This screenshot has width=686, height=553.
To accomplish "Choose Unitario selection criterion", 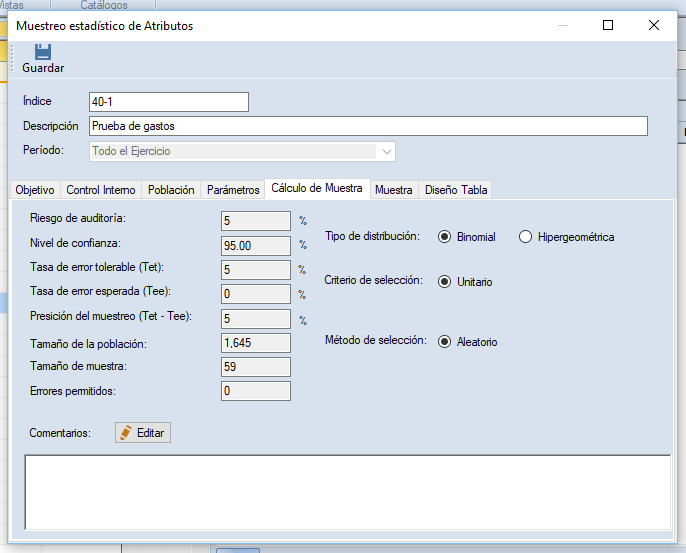I will (444, 281).
